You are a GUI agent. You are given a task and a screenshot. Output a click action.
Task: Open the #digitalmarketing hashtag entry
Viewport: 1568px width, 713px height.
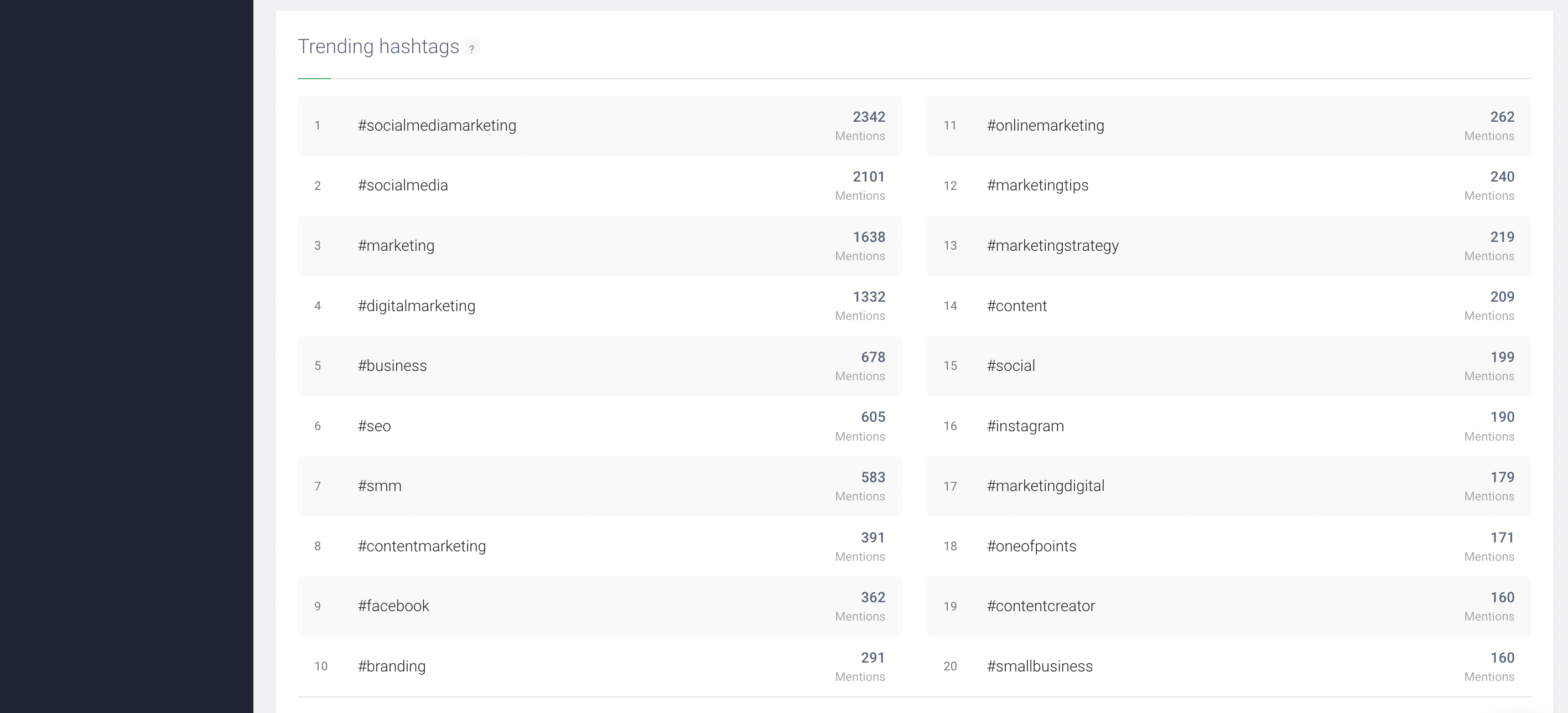coord(417,306)
